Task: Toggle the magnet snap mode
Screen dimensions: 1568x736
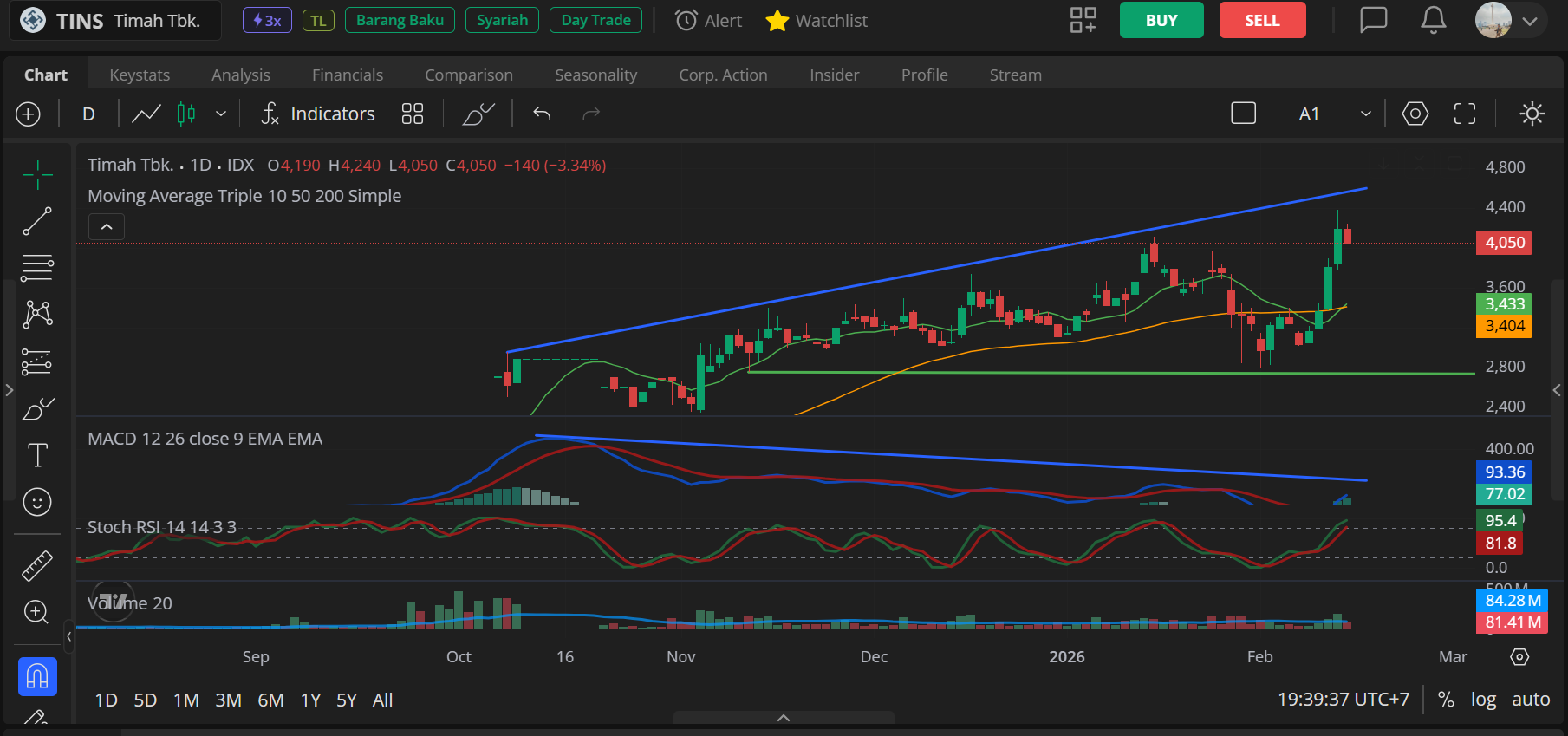Action: pos(37,676)
